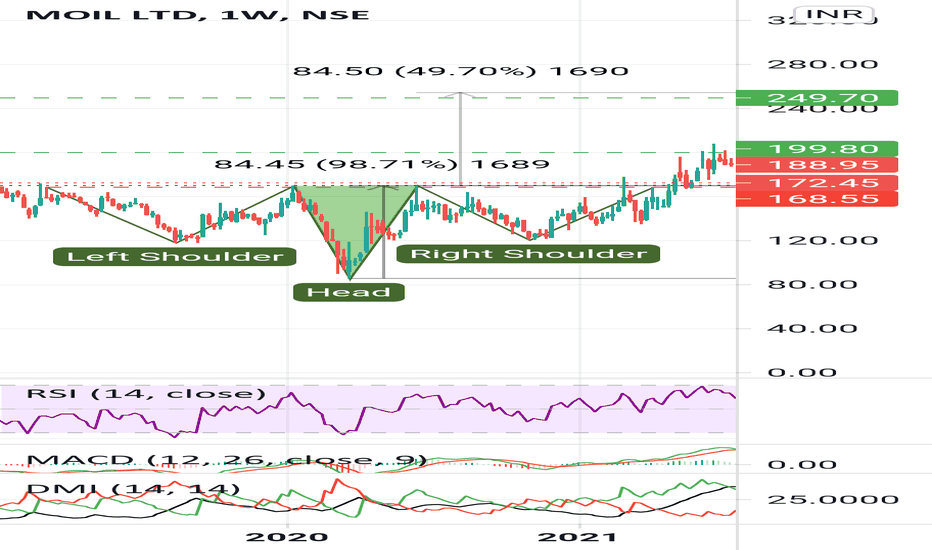Click the 280.00 price axis label
Viewport: 932px width, 550px height.
coord(823,64)
